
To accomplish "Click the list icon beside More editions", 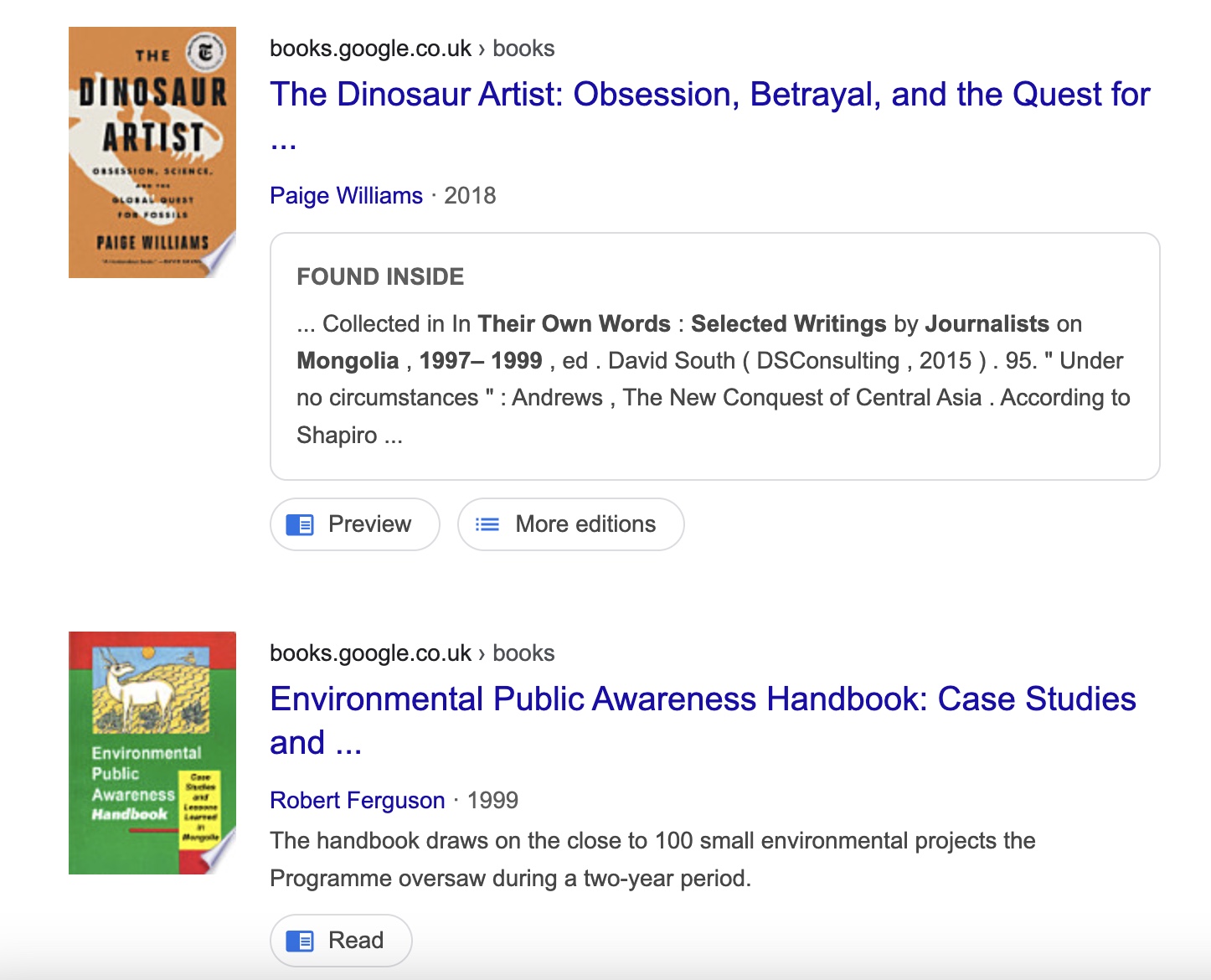I will click(487, 524).
